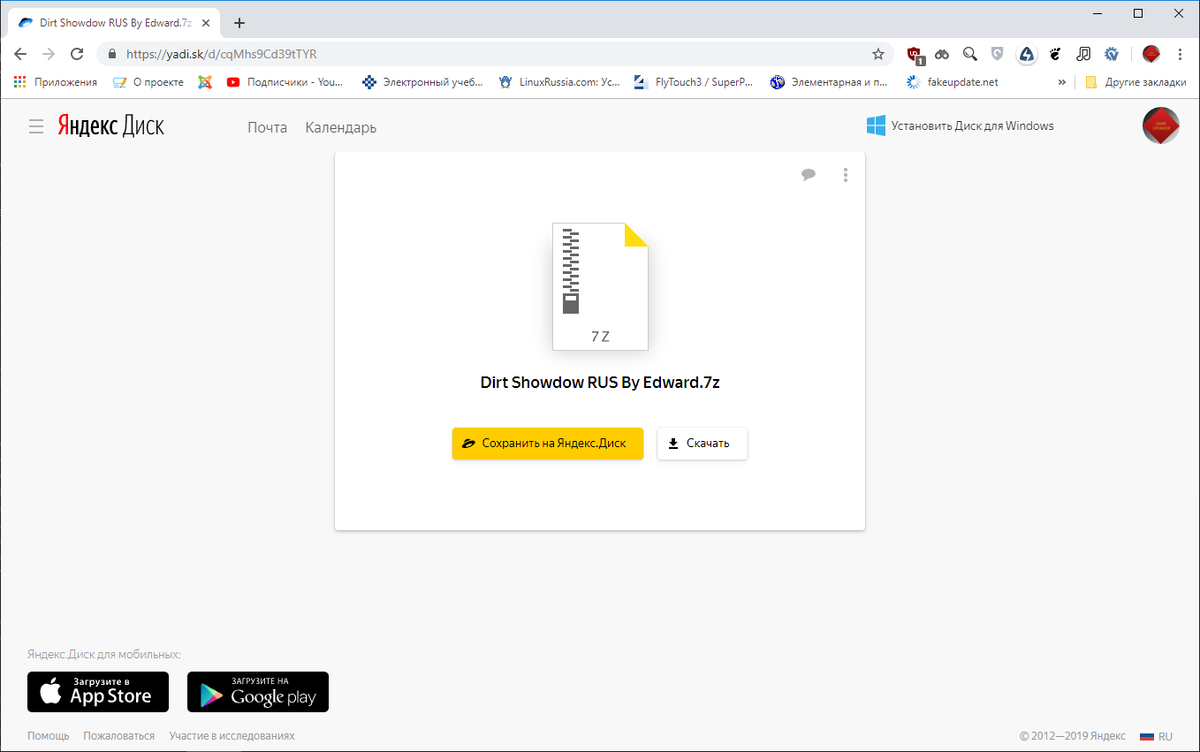
Task: Click Сохранить на Яндекс.Диск button
Action: 547,443
